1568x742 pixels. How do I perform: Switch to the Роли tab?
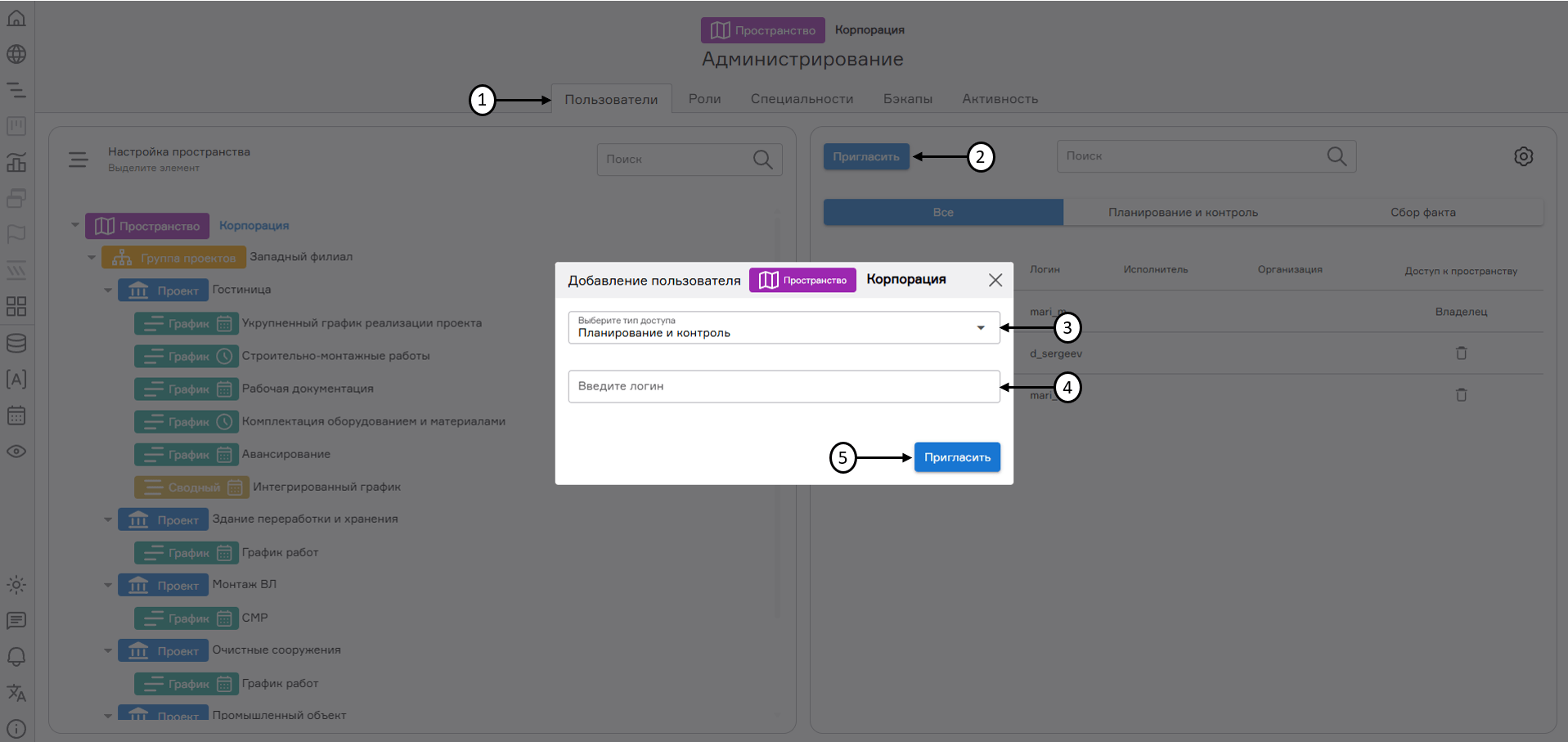click(x=704, y=99)
